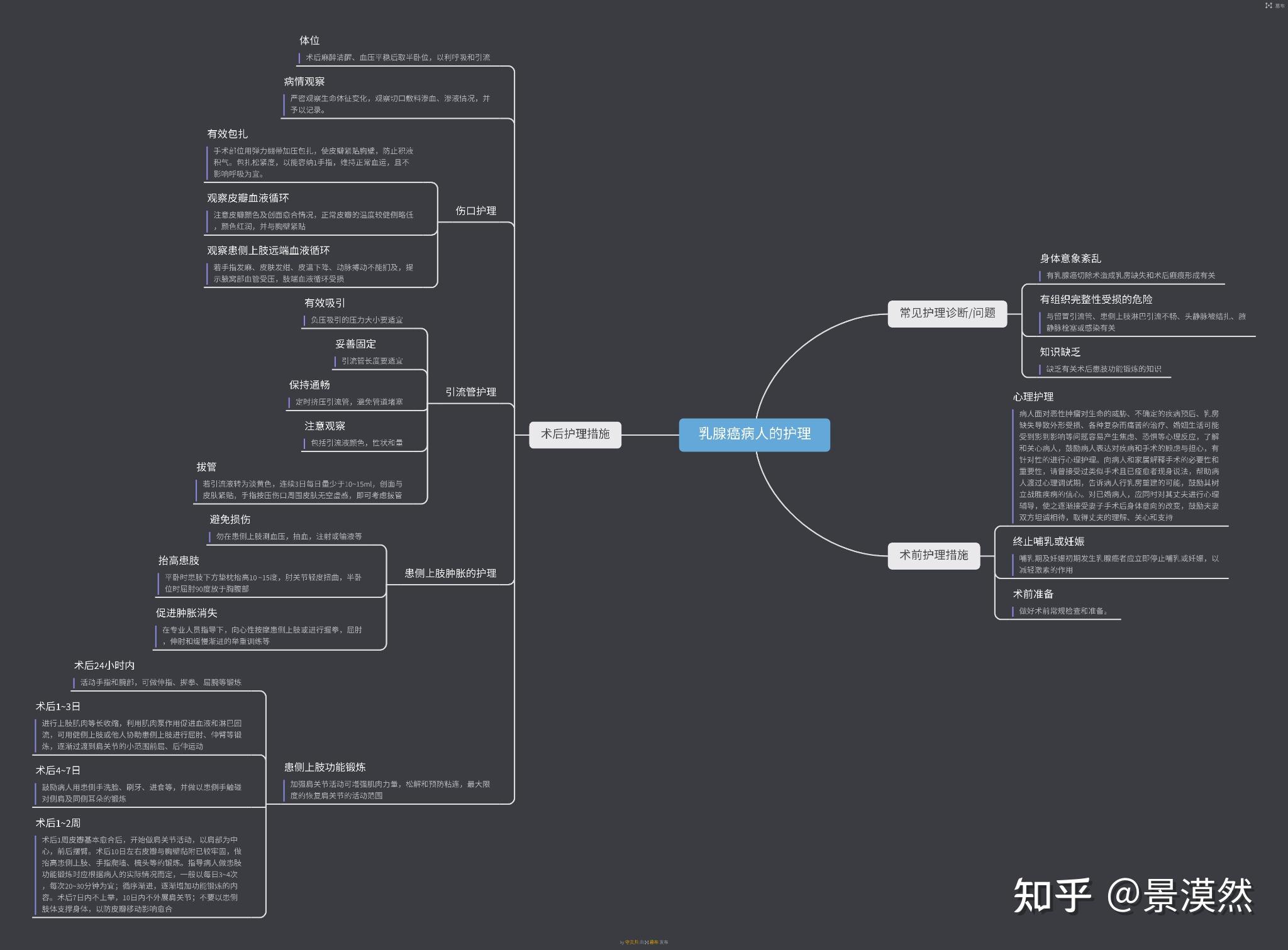The height and width of the screenshot is (950, 1288).
Task: Select the 术后护理措施 branch node
Action: tap(575, 434)
